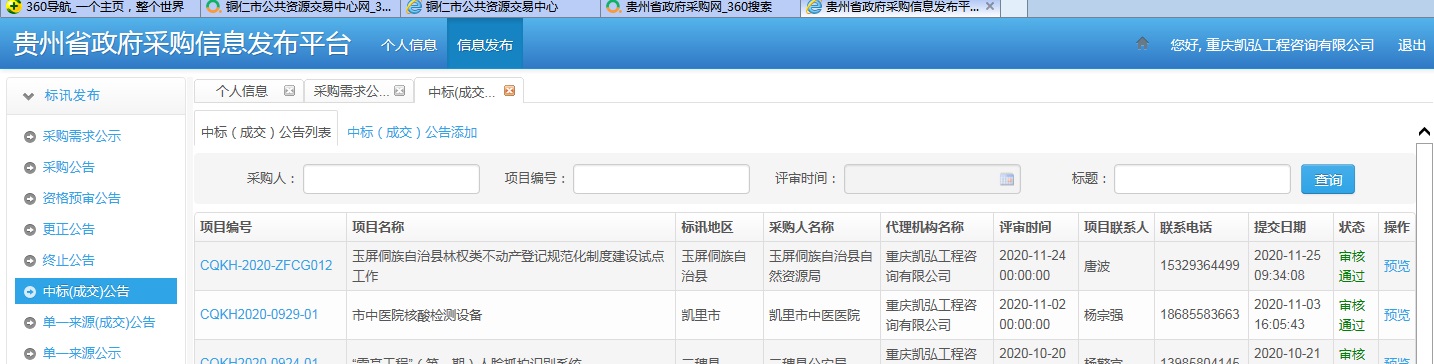Click arrow icon beside 资格预审公告

30,198
